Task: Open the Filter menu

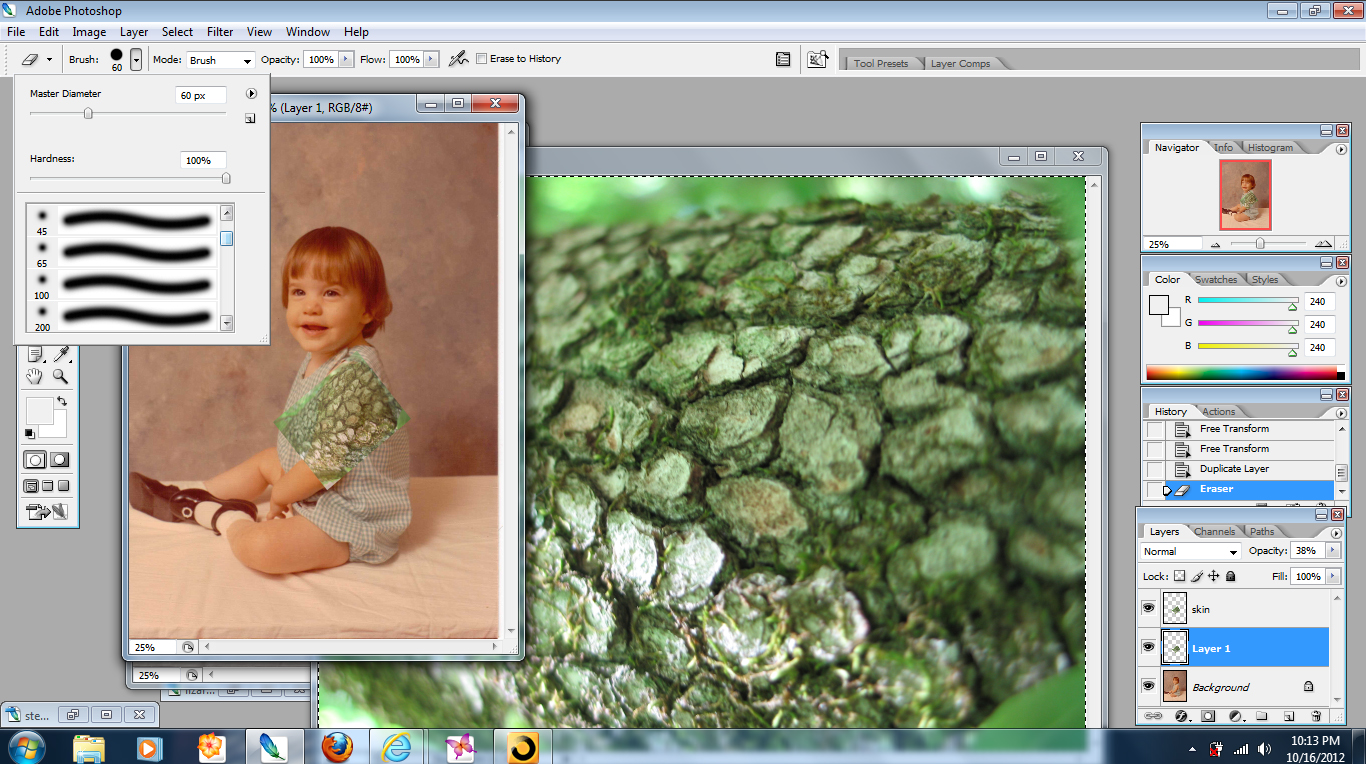Action: [x=220, y=32]
